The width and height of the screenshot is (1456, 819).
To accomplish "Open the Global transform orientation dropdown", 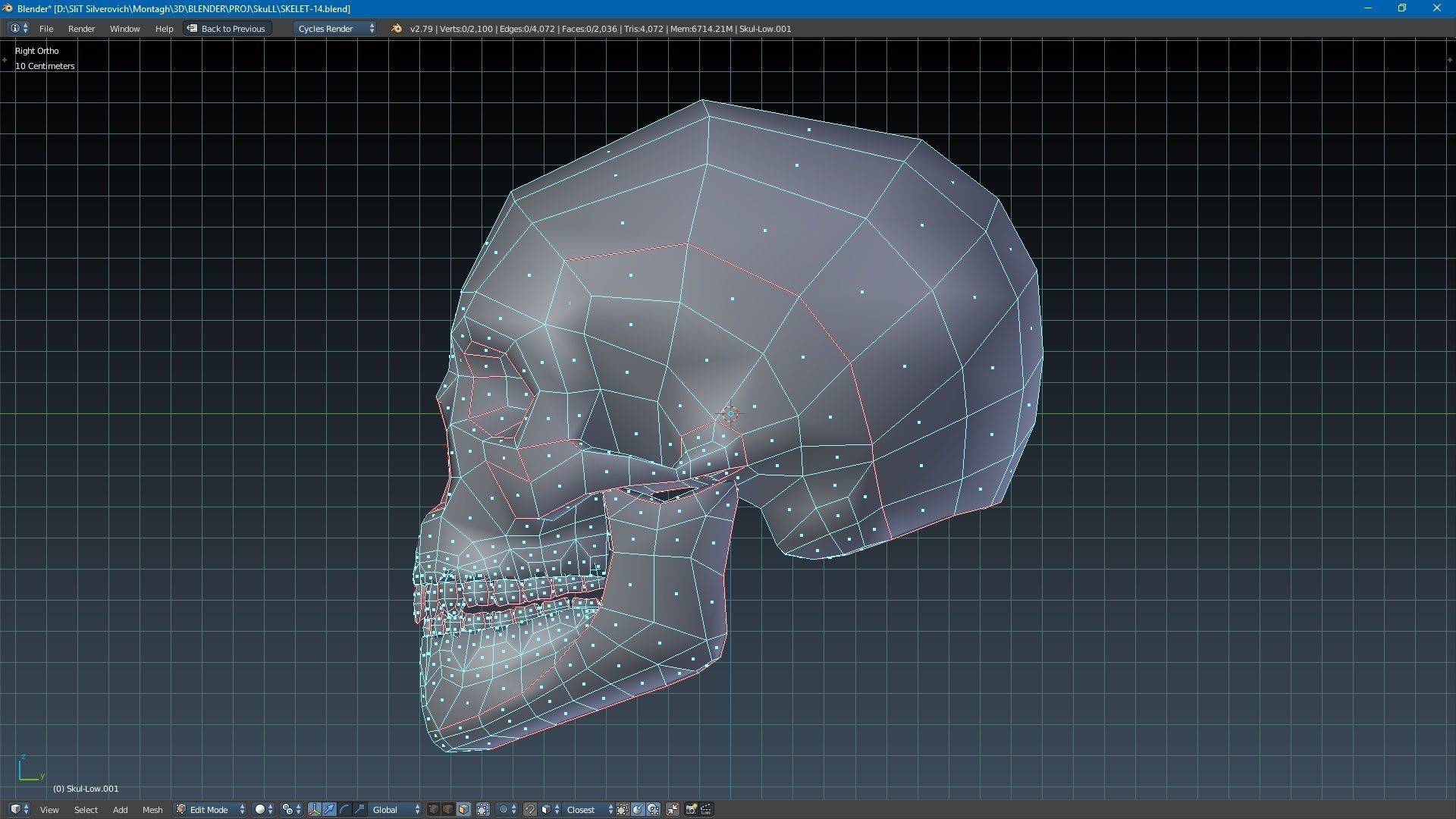I will tap(391, 809).
